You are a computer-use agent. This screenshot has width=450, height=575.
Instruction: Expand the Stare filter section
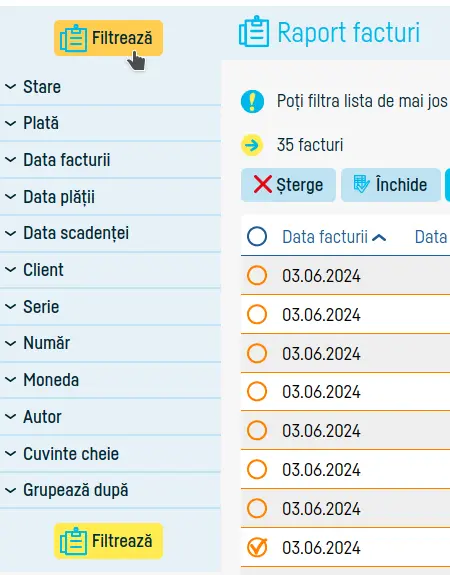click(110, 87)
